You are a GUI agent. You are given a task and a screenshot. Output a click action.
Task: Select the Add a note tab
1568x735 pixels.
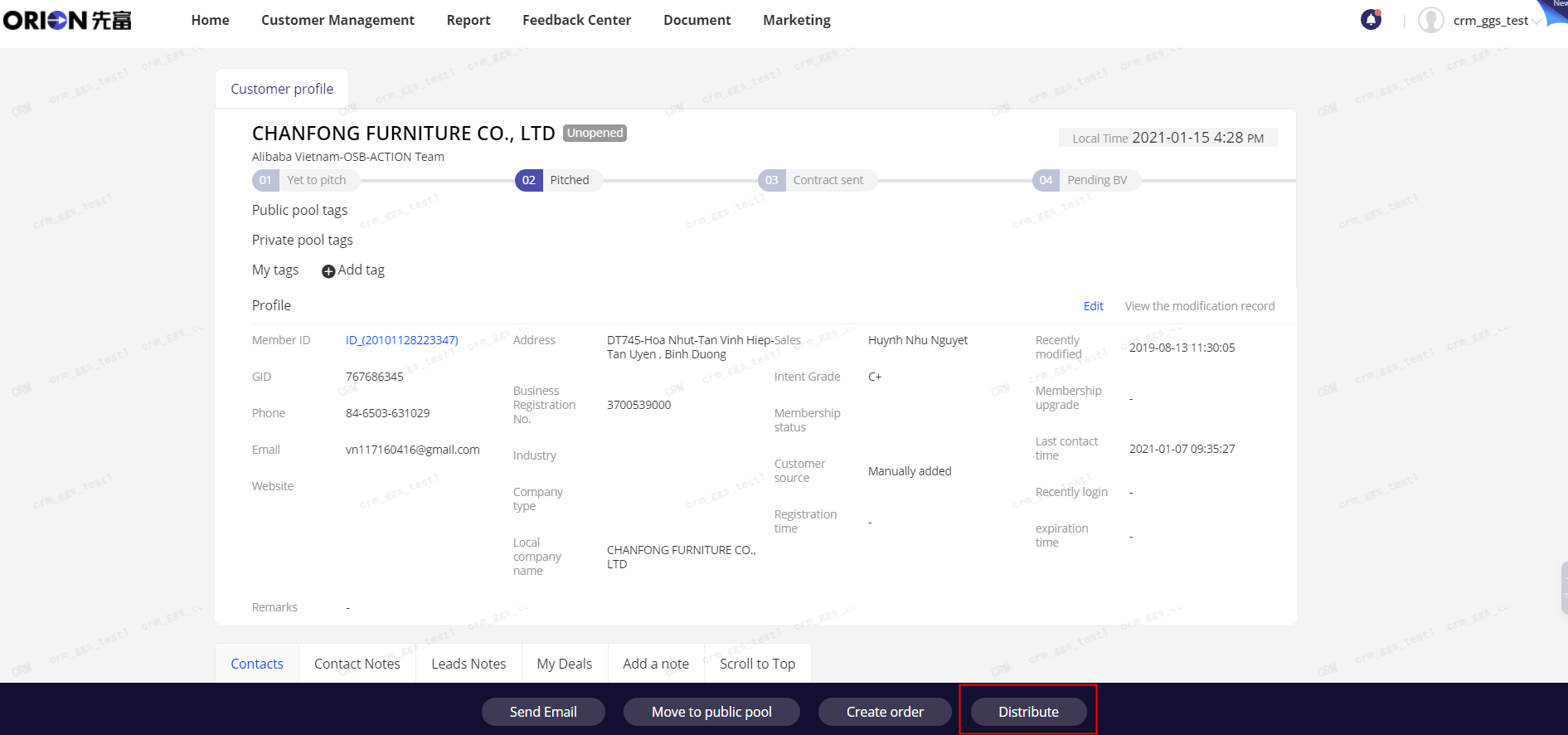coord(656,664)
